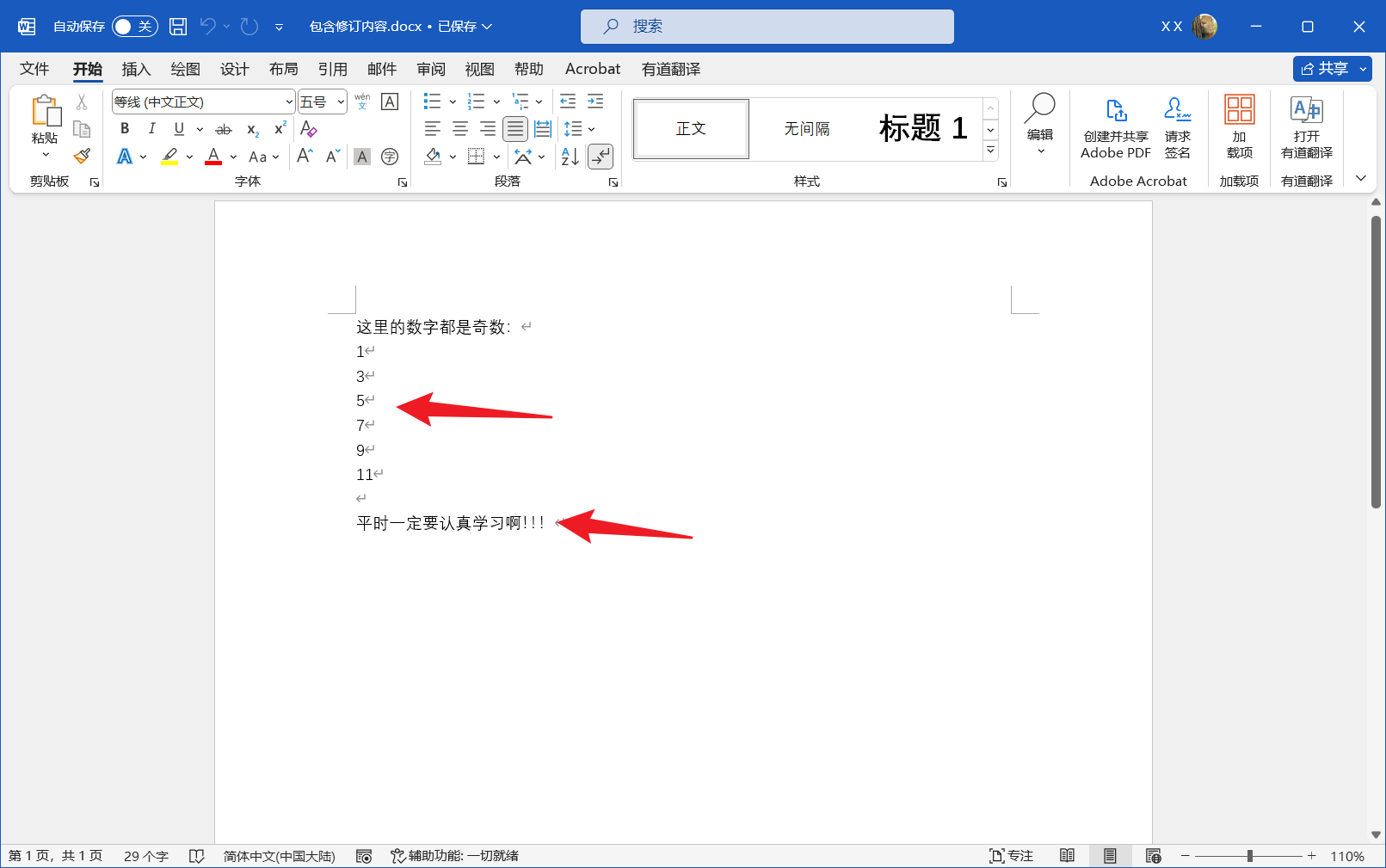Viewport: 1386px width, 868px height.
Task: Toggle bold formatting
Action: 125,128
